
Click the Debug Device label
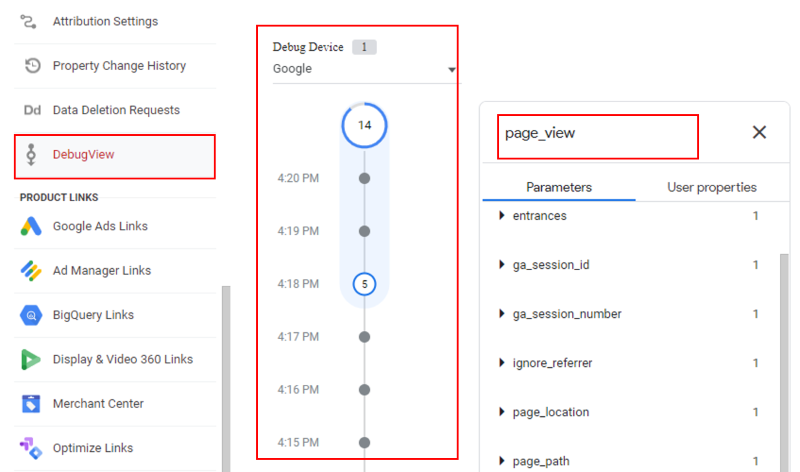coord(308,47)
